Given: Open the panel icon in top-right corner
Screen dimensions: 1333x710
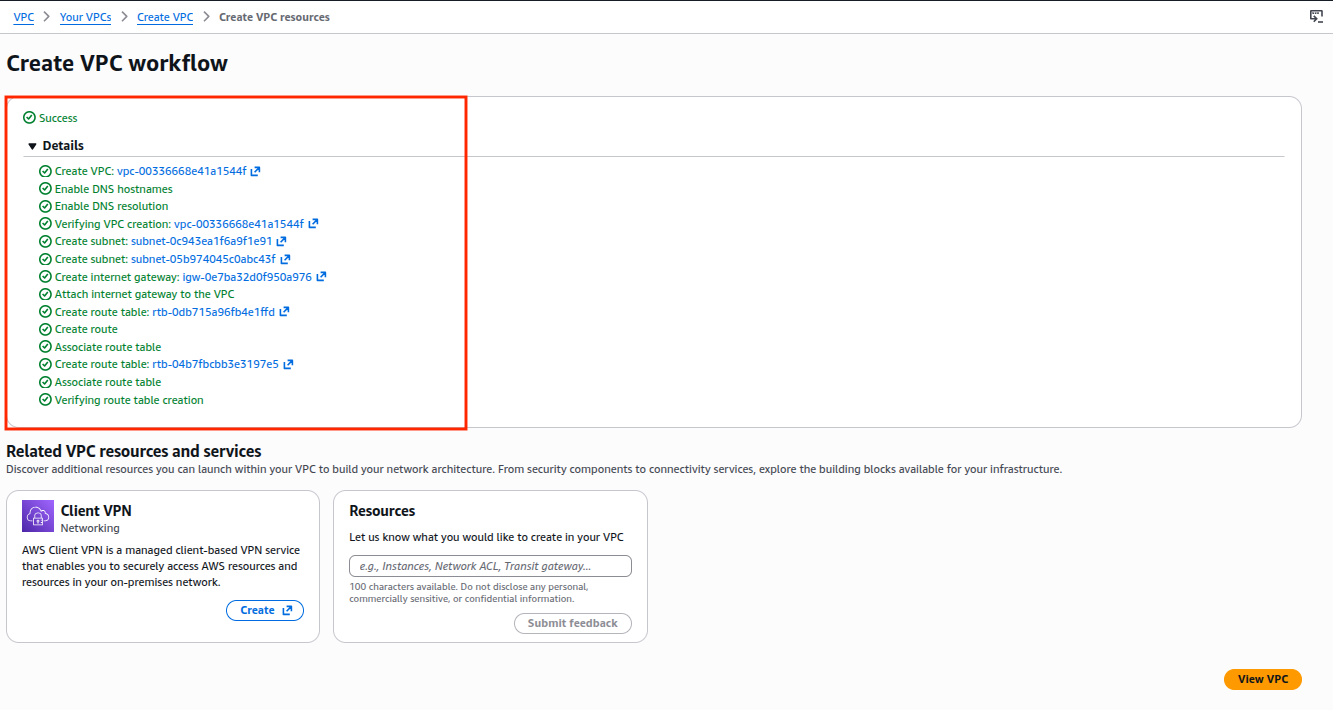Looking at the screenshot, I should pos(1316,16).
